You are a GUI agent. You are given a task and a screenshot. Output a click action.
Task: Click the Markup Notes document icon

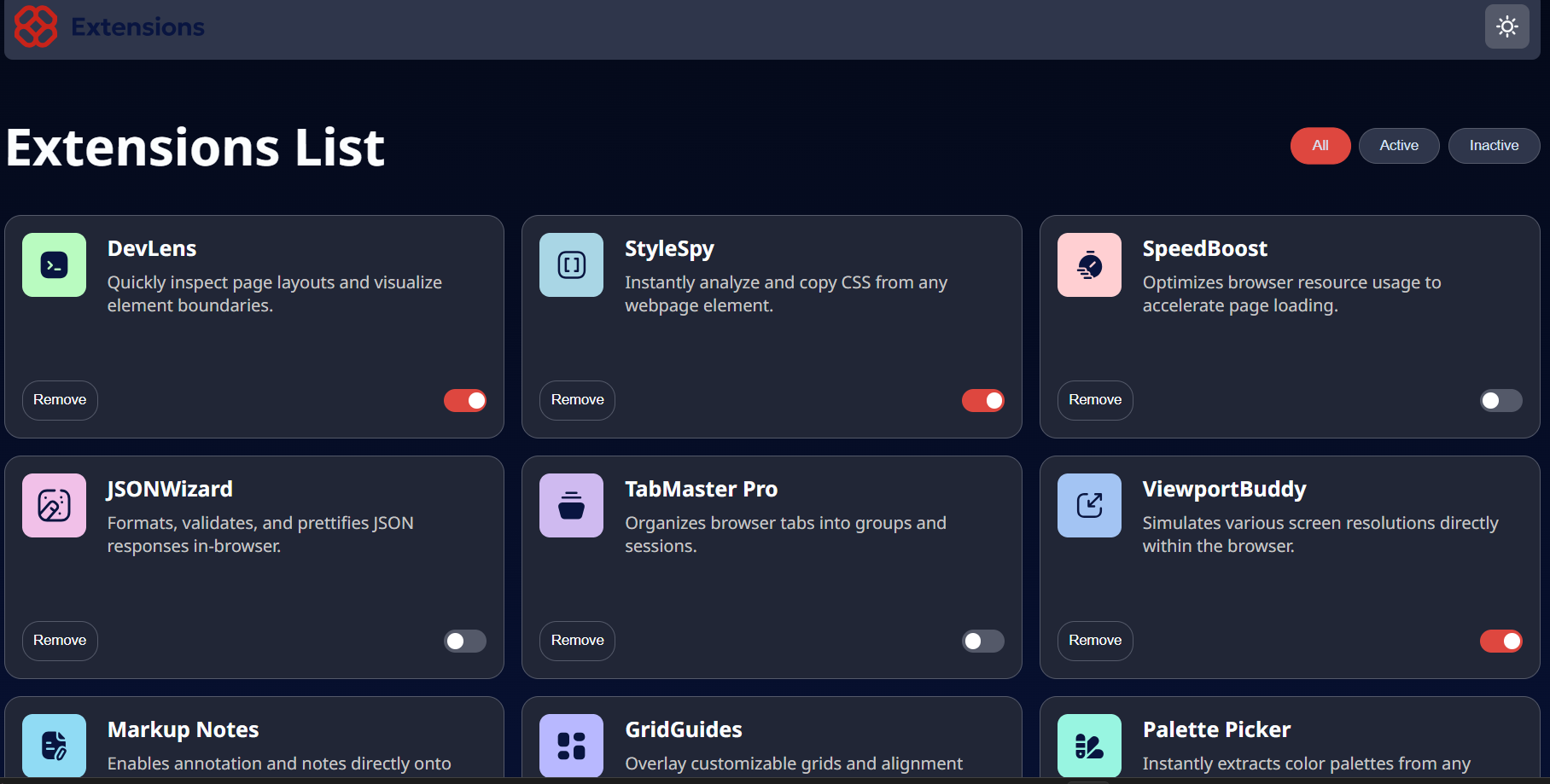[x=54, y=746]
